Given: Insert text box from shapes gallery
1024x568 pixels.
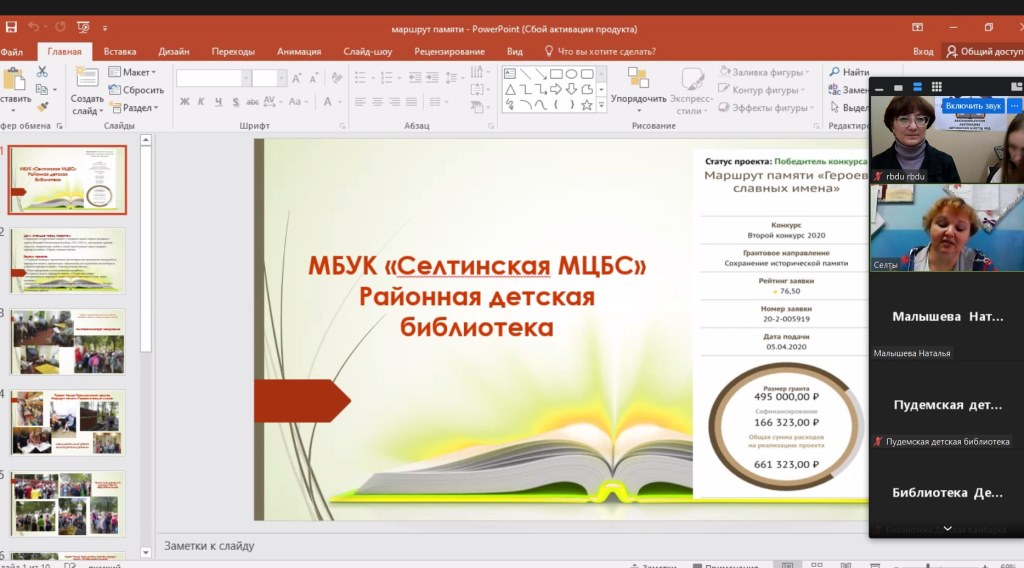Looking at the screenshot, I should (x=510, y=74).
